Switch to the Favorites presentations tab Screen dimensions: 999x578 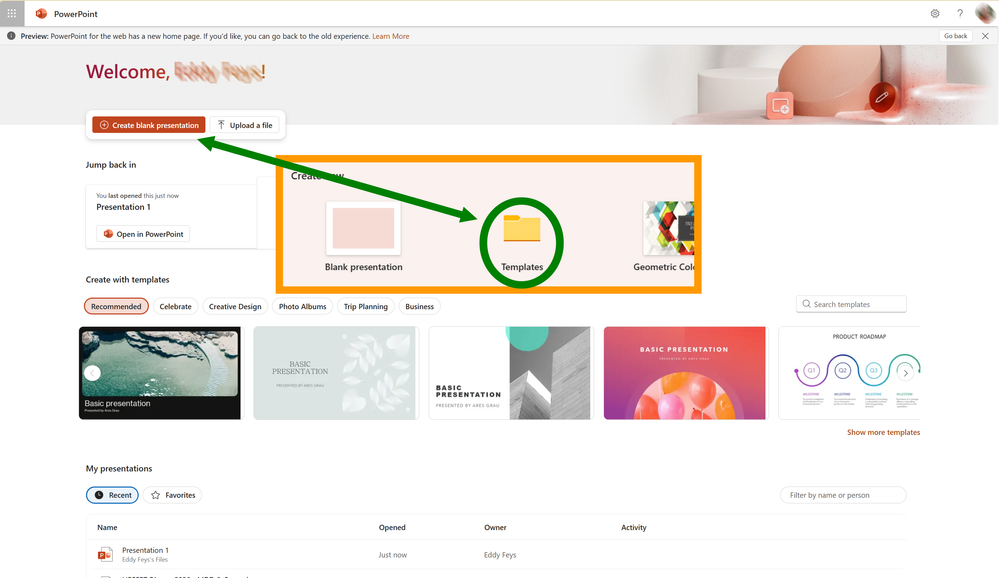[173, 495]
